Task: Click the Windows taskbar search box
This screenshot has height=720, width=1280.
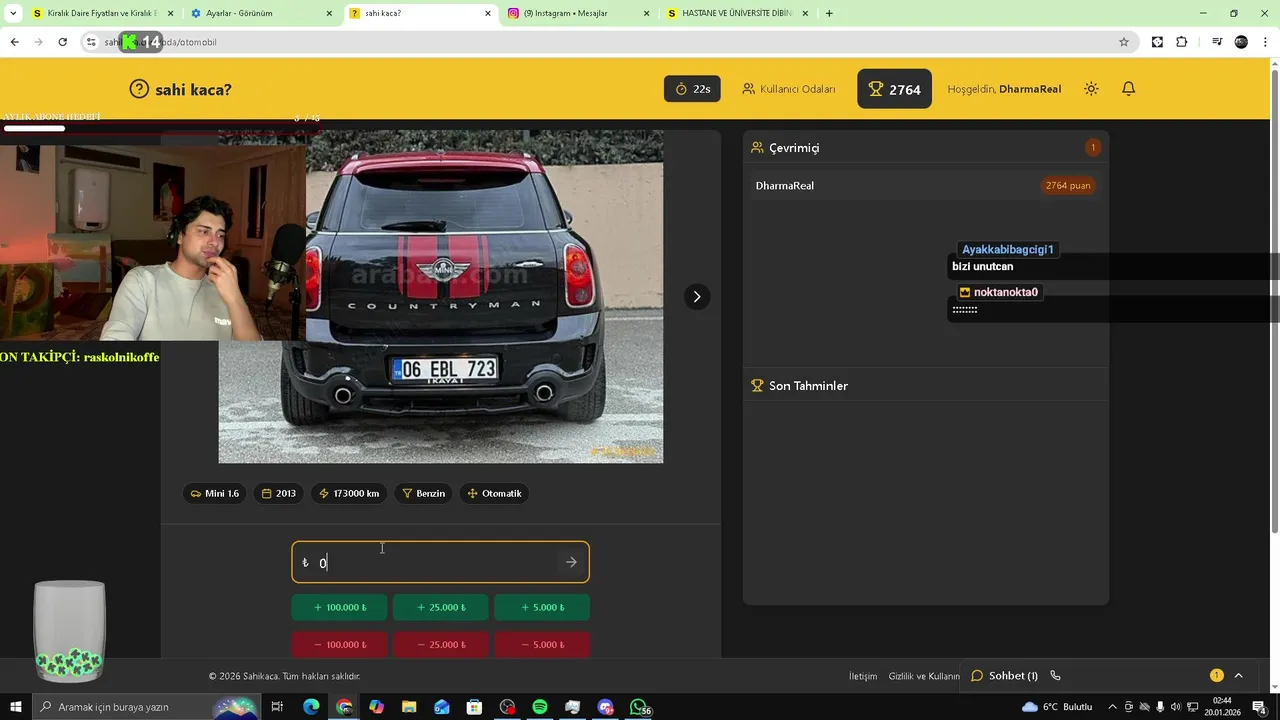Action: [145, 707]
